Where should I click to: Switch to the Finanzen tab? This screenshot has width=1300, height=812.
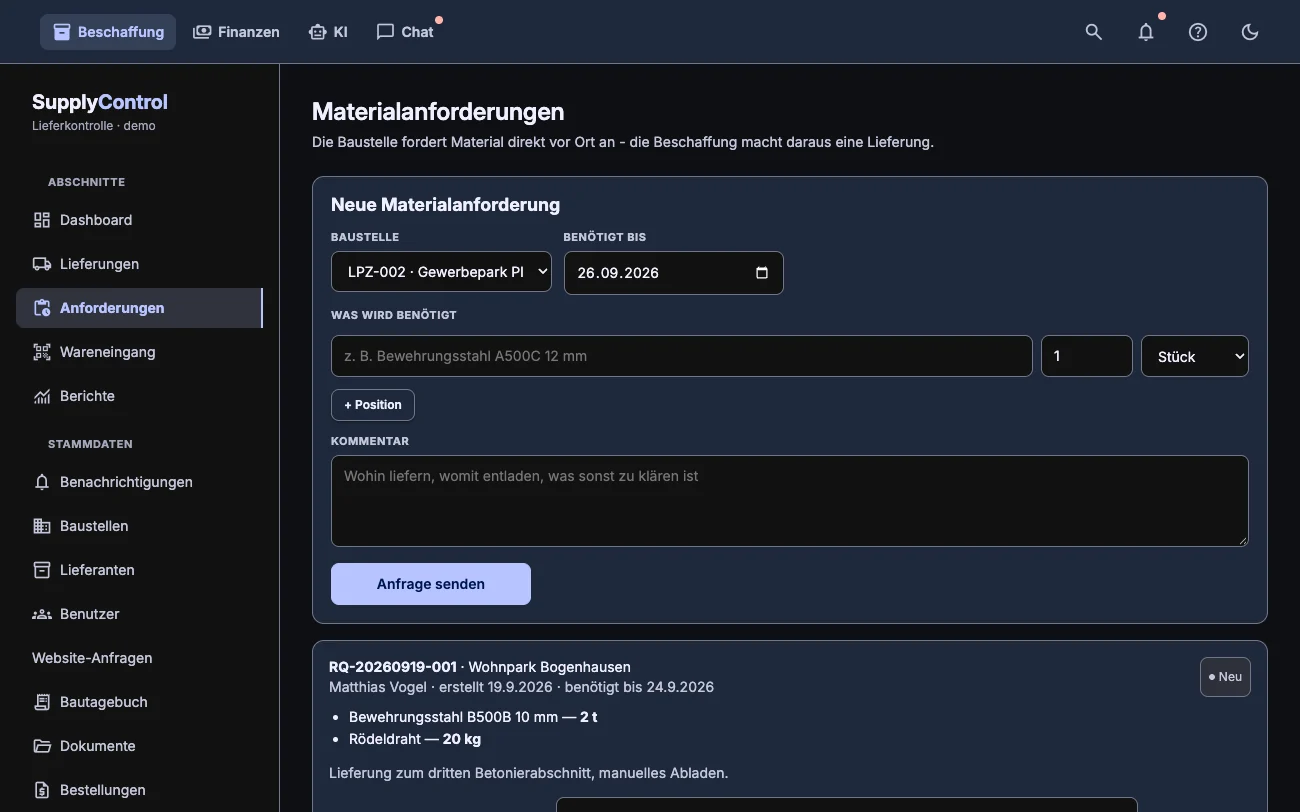tap(236, 32)
